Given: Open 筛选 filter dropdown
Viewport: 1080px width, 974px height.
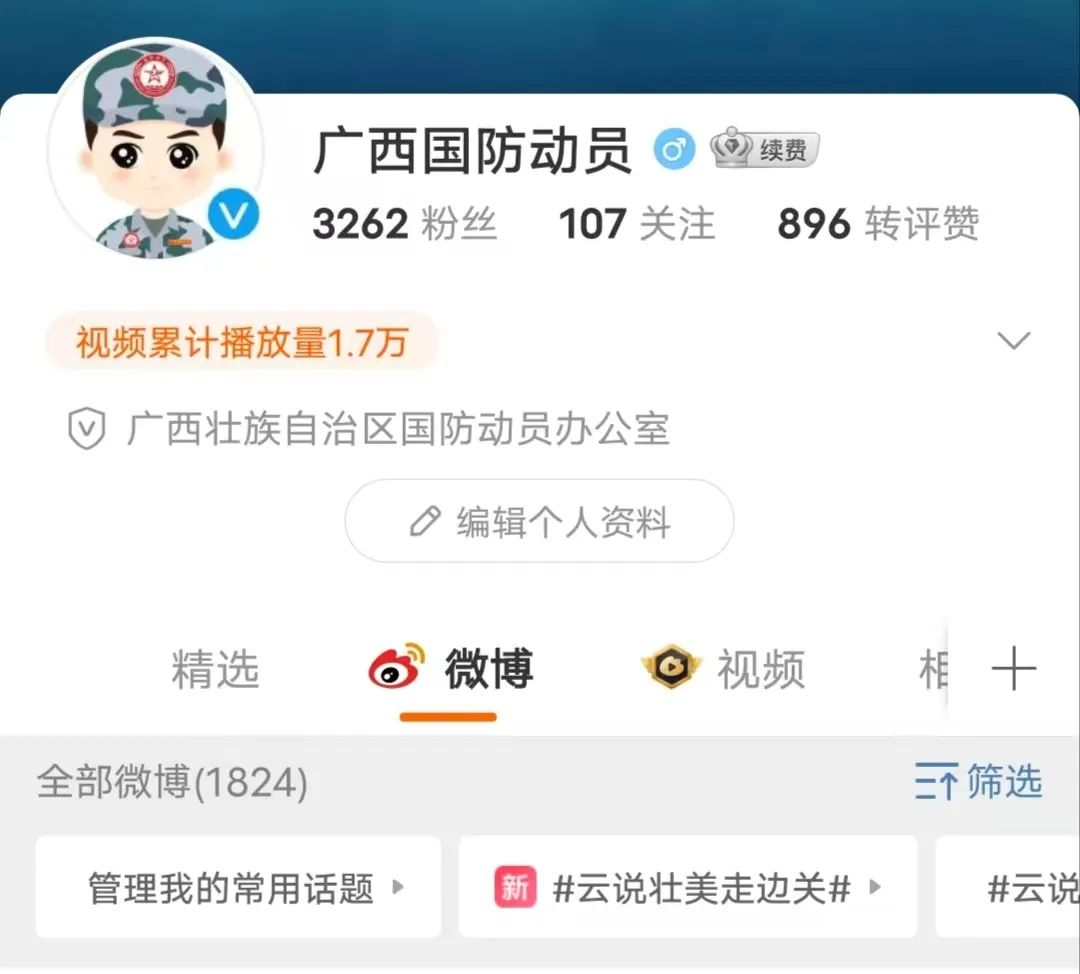Looking at the screenshot, I should click(978, 781).
